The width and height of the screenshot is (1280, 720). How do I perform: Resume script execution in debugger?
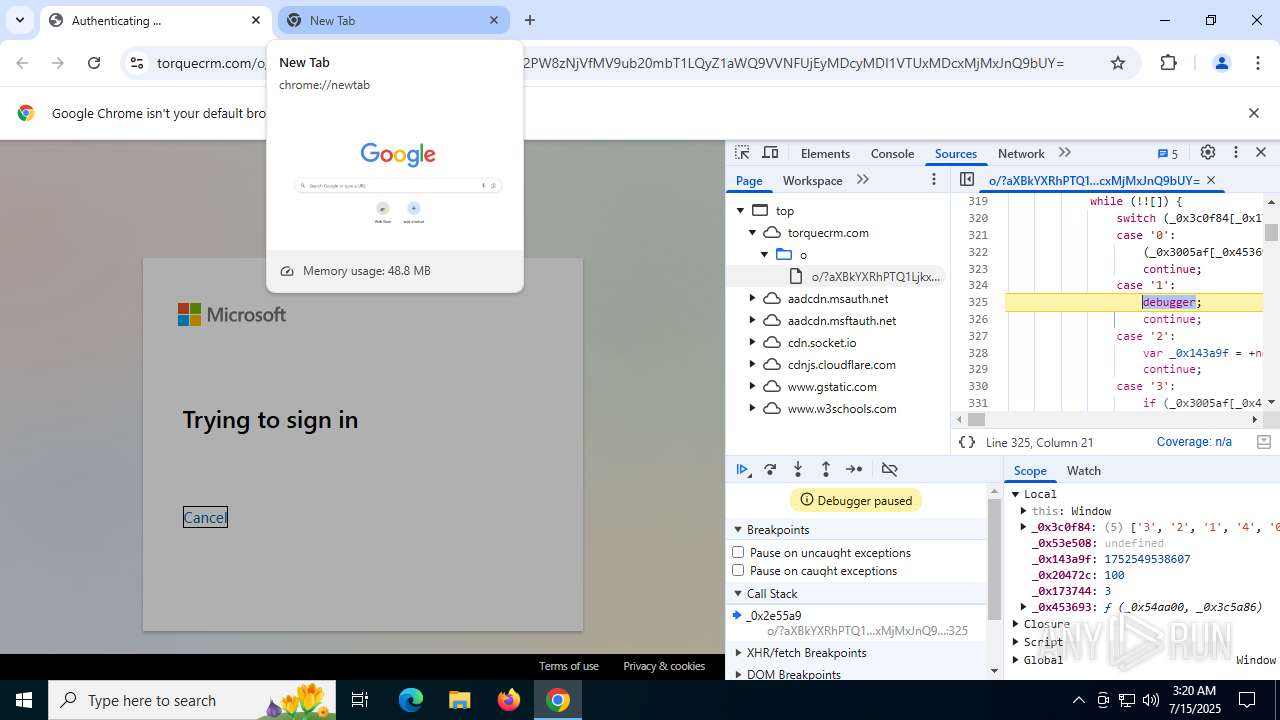pos(743,469)
